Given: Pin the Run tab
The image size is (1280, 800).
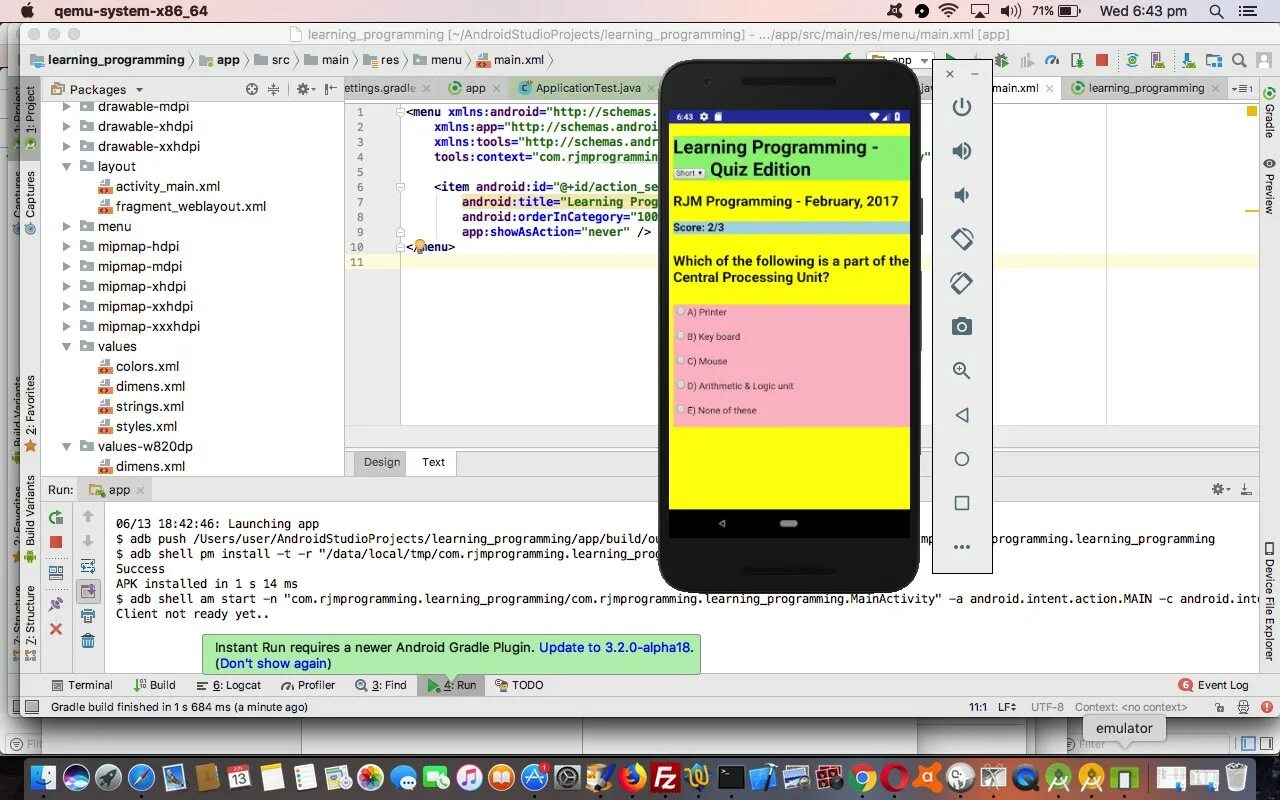Looking at the screenshot, I should click(x=56, y=604).
